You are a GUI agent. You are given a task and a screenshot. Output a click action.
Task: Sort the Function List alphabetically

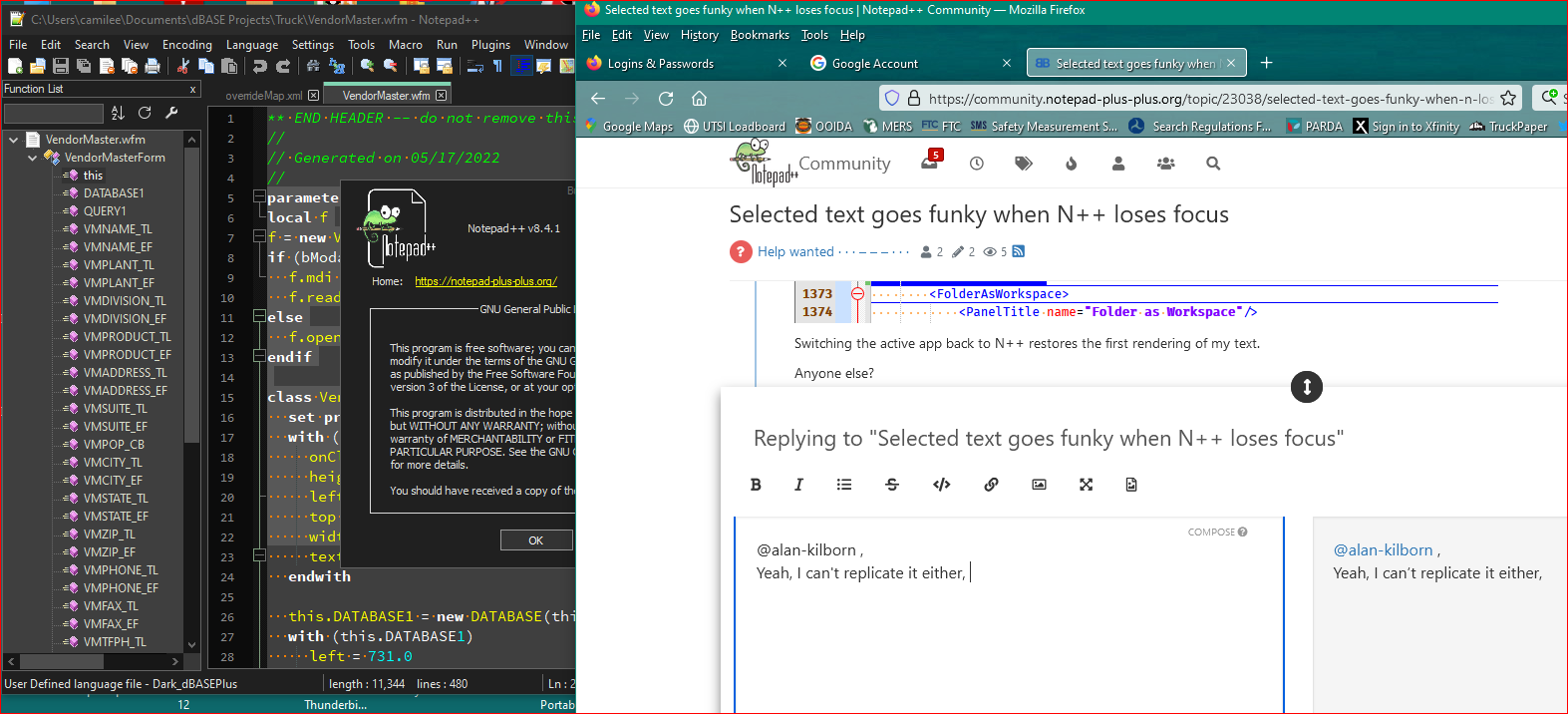(118, 113)
